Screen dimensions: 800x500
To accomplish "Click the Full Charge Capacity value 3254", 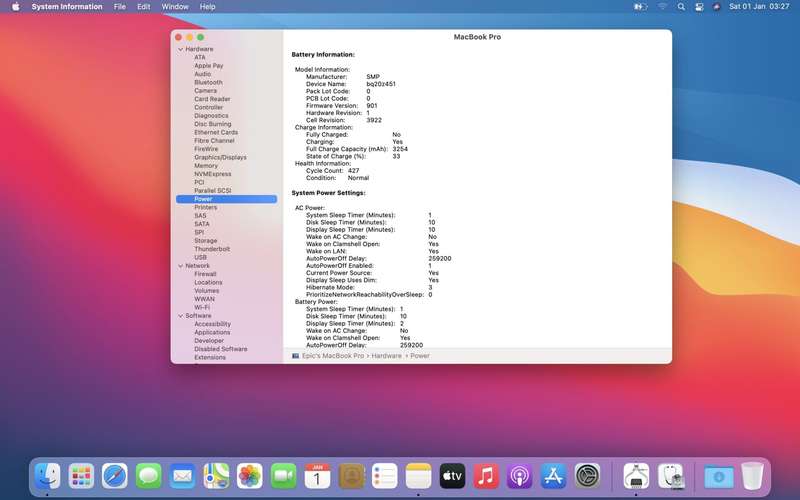I will (400, 149).
